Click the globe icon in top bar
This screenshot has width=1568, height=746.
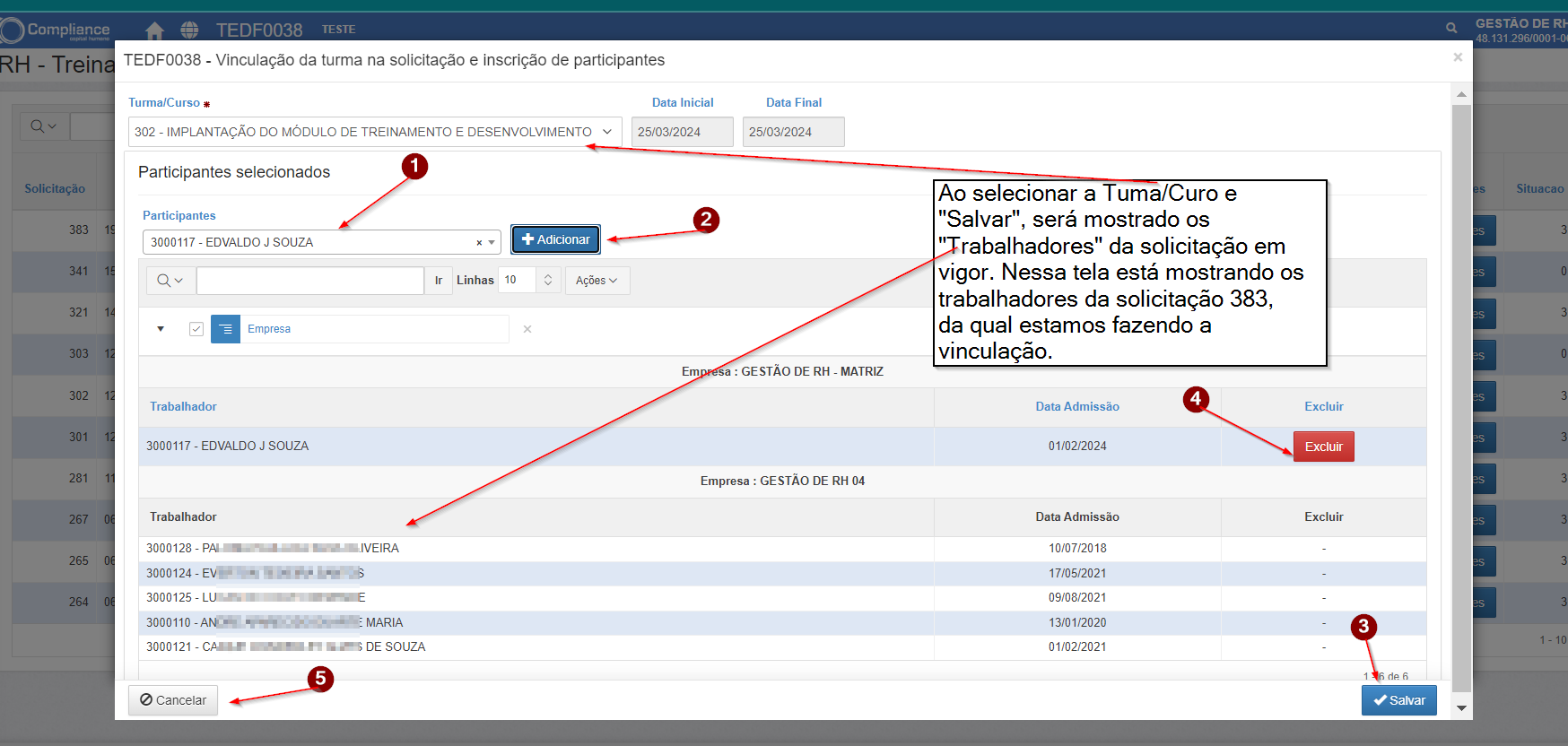pos(189,30)
